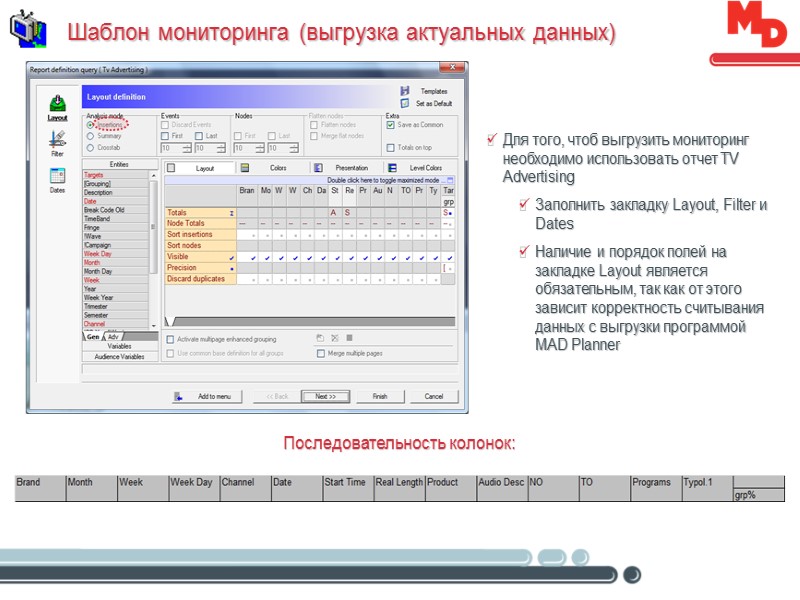Click the crossed icon above Merge multiple pages

(335, 338)
